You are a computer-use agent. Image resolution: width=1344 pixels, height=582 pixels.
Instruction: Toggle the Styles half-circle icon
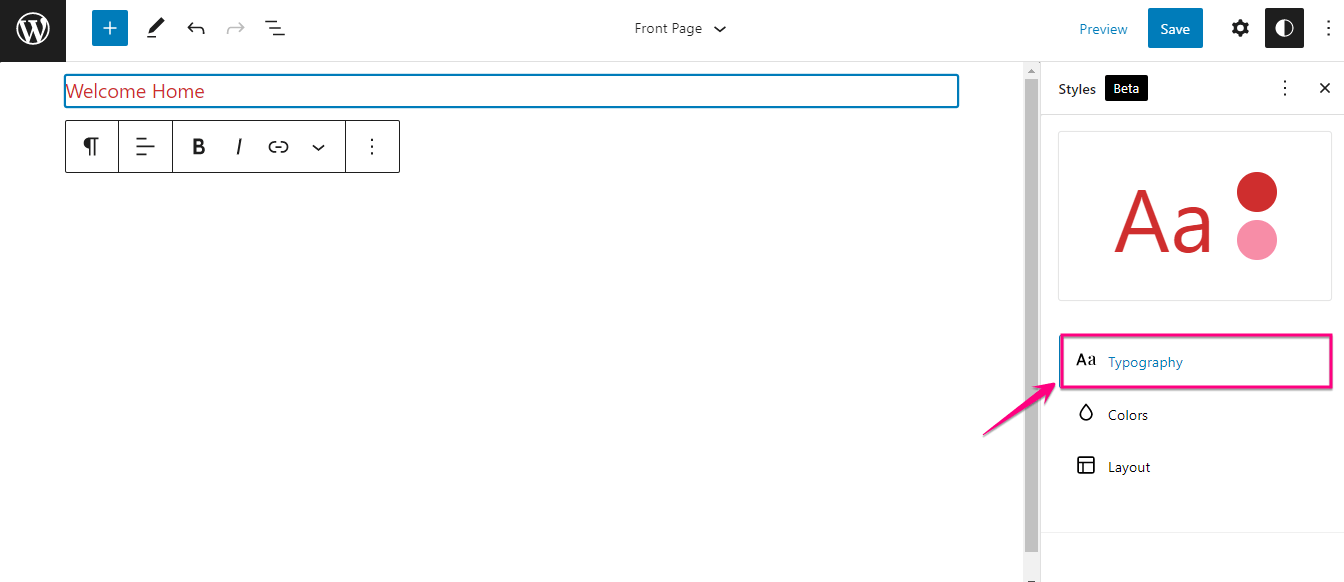(1284, 28)
